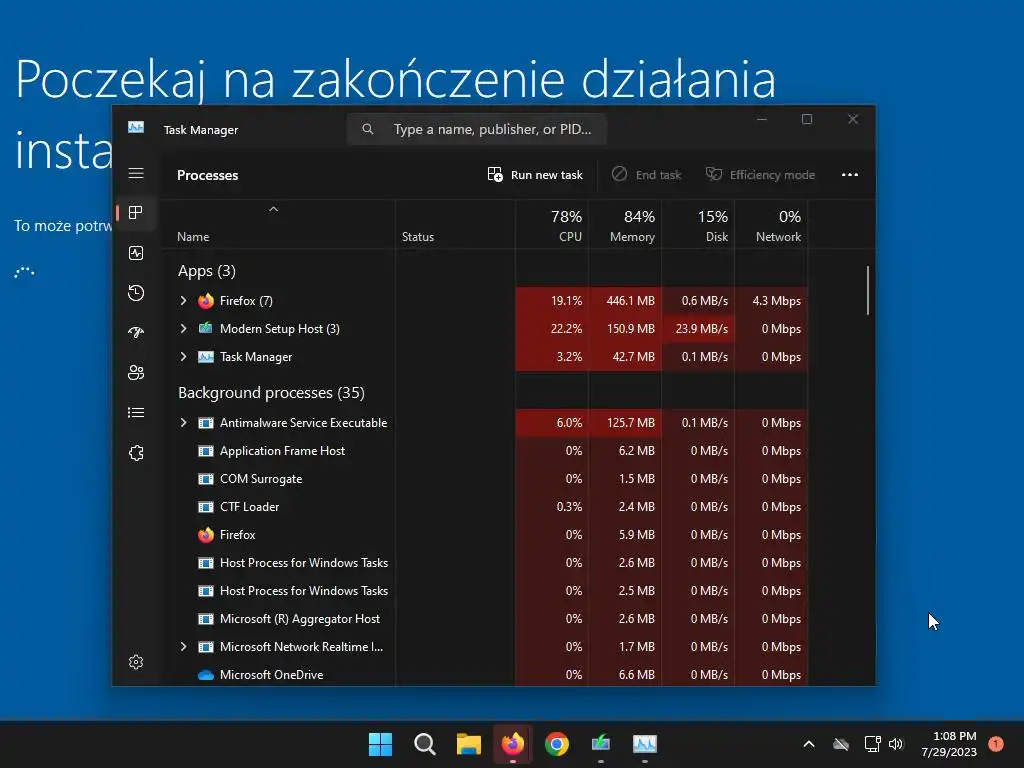The height and width of the screenshot is (768, 1024).
Task: Sort by the Status column header
Action: tap(455, 225)
